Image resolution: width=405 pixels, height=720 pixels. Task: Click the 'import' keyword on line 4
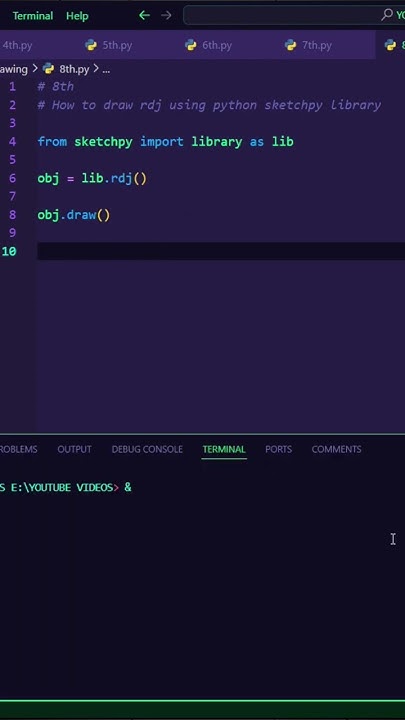tap(162, 141)
